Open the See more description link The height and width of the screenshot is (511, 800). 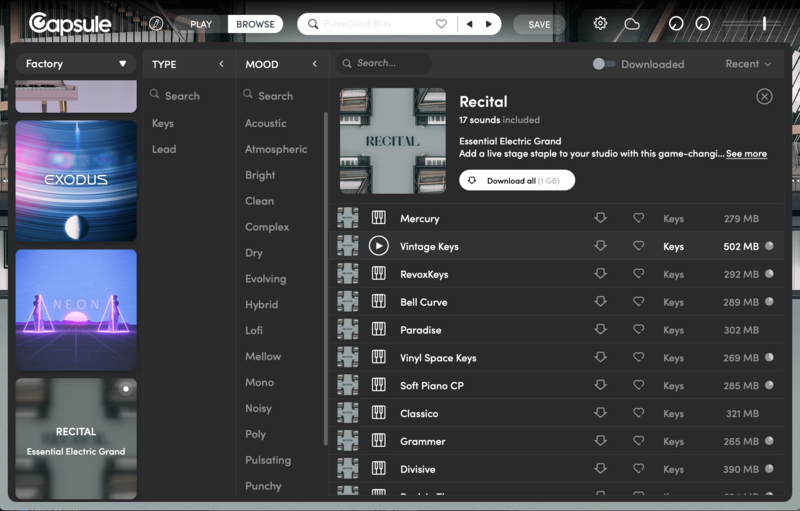746,154
